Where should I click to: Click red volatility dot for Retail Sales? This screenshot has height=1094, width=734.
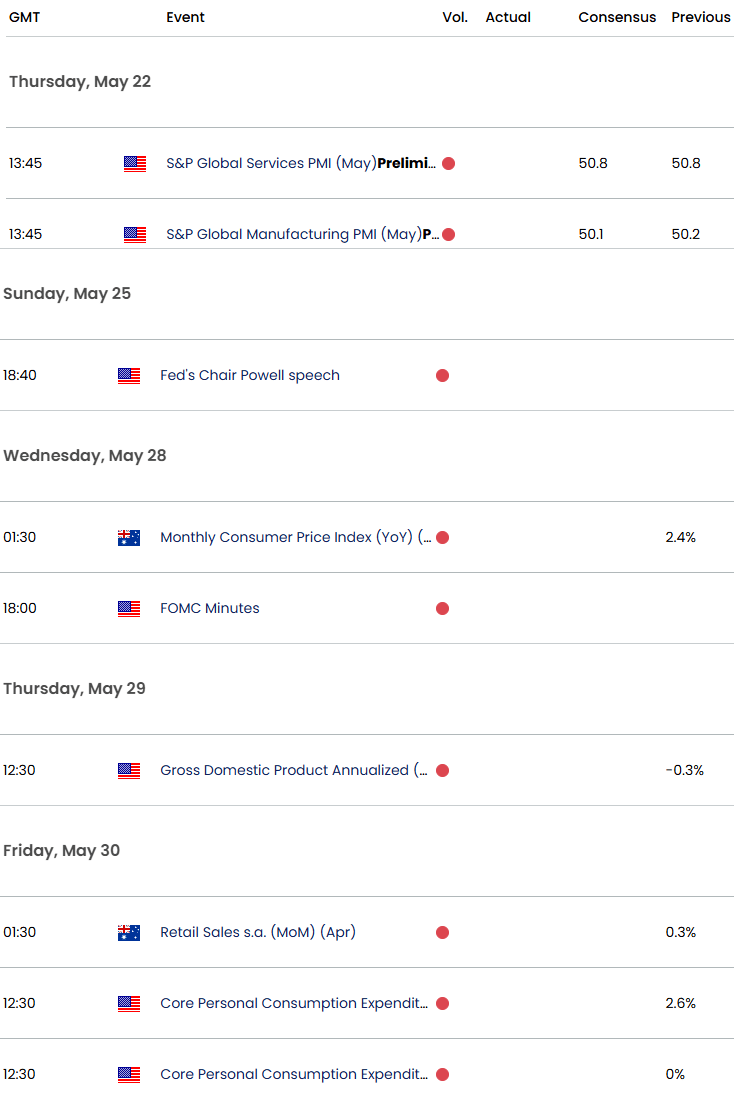(x=442, y=932)
